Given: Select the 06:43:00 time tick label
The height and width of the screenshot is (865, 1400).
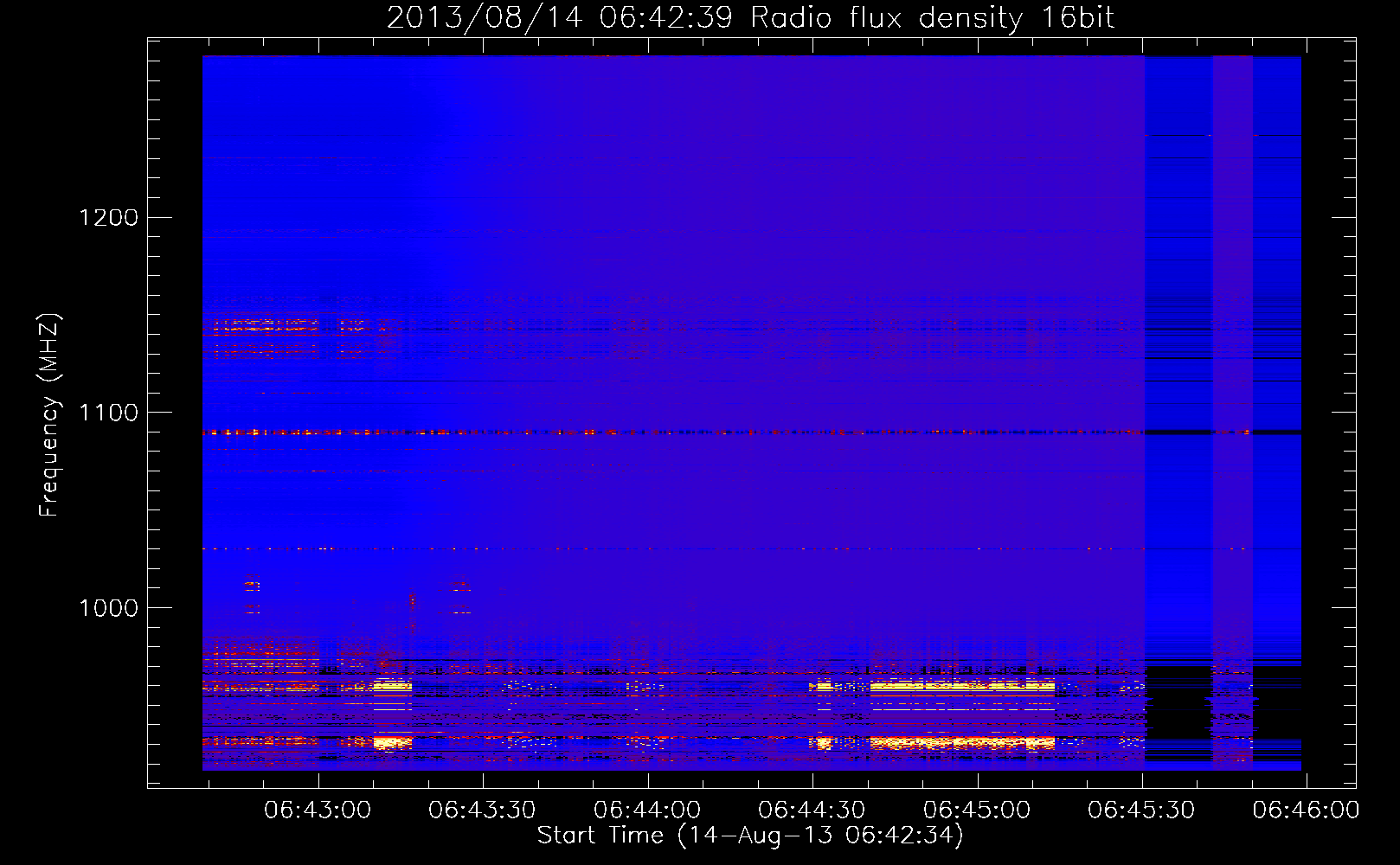Looking at the screenshot, I should coord(318,811).
